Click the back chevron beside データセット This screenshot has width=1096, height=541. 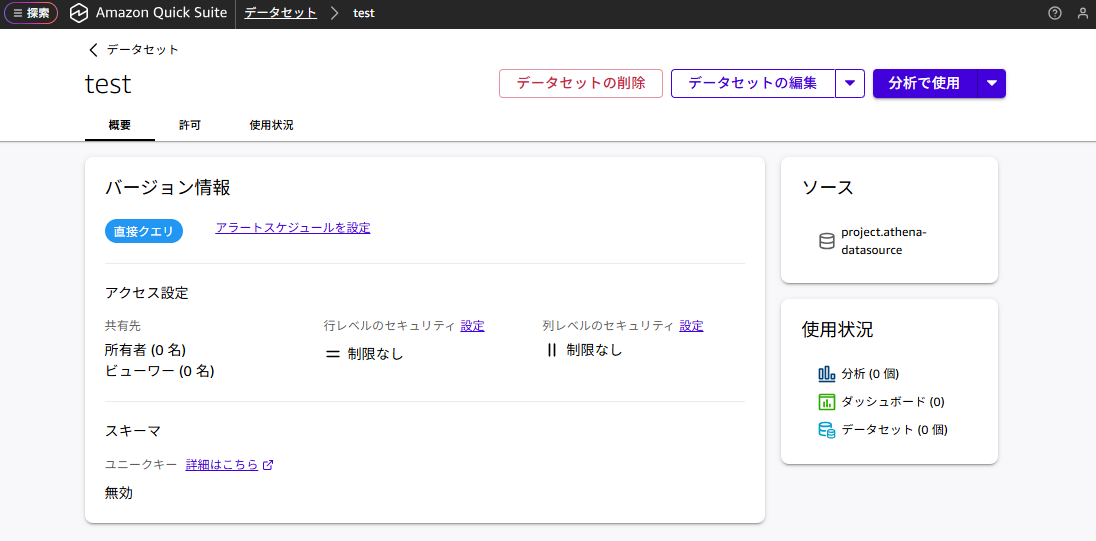94,50
